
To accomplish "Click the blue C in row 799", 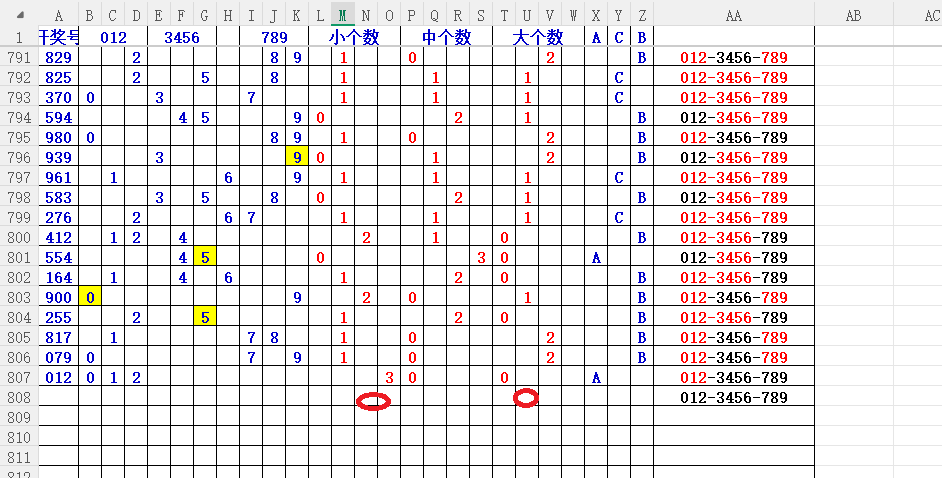I will point(619,217).
